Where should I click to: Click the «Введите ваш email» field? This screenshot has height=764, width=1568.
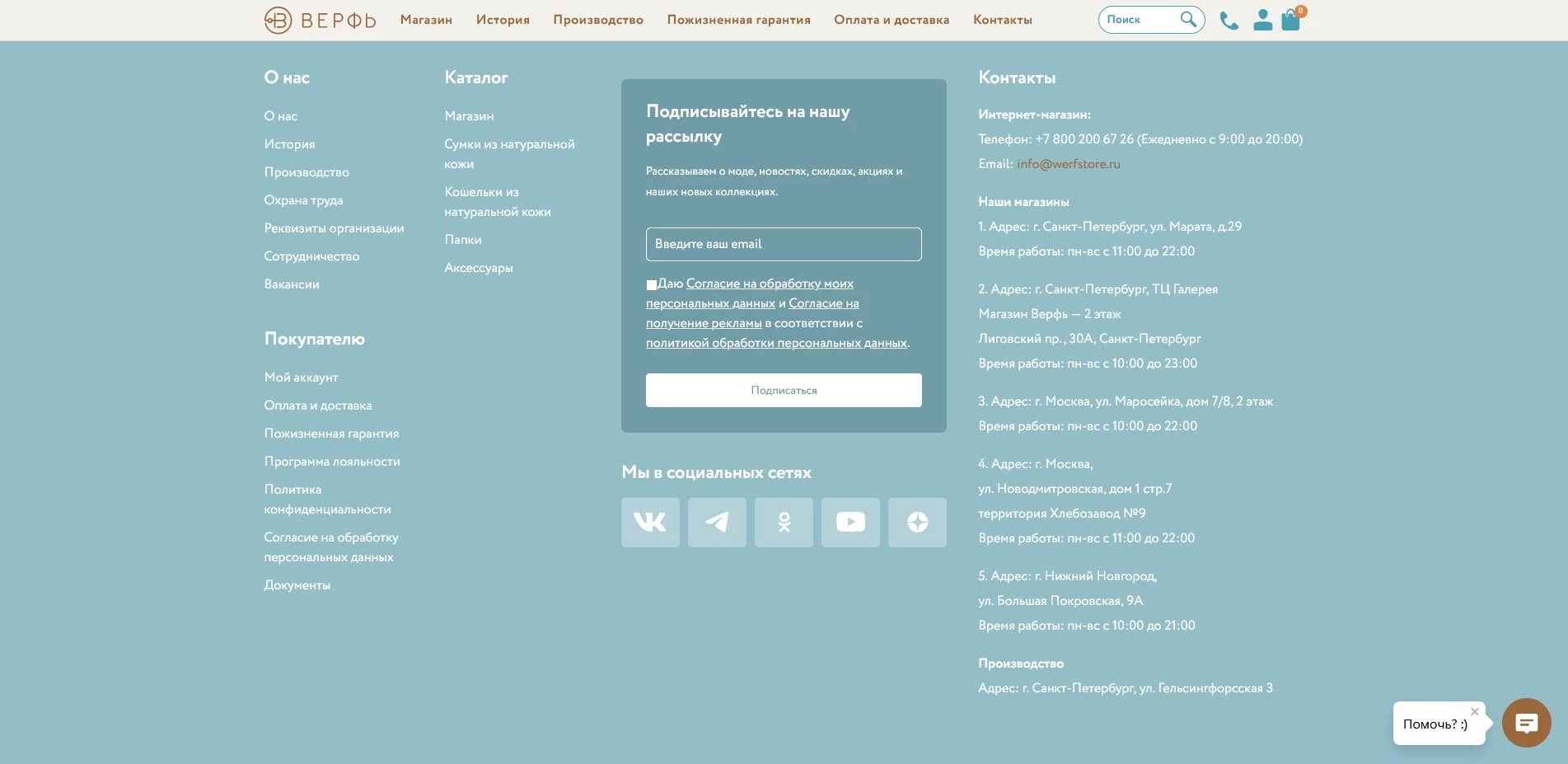[783, 244]
